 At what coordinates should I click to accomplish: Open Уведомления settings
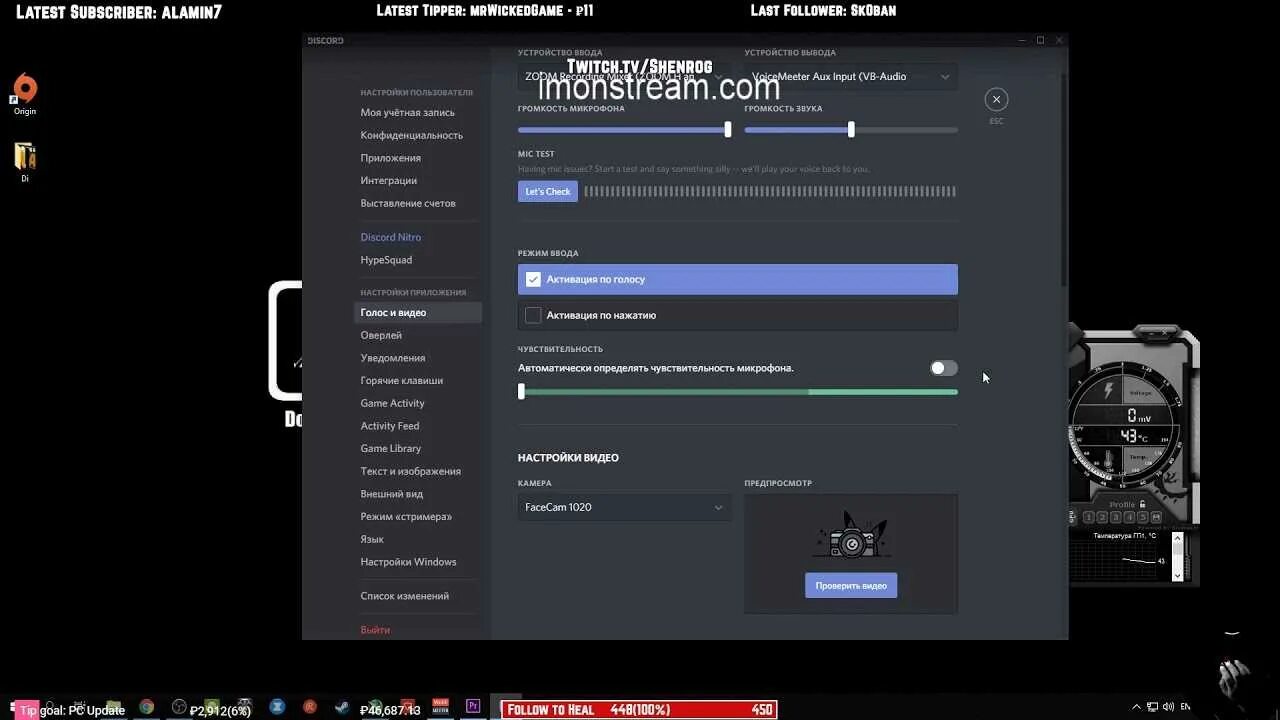tap(393, 358)
